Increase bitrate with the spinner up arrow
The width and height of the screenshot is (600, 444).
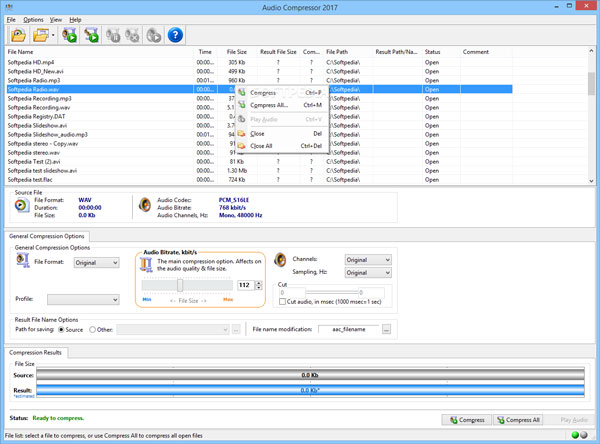[259, 283]
